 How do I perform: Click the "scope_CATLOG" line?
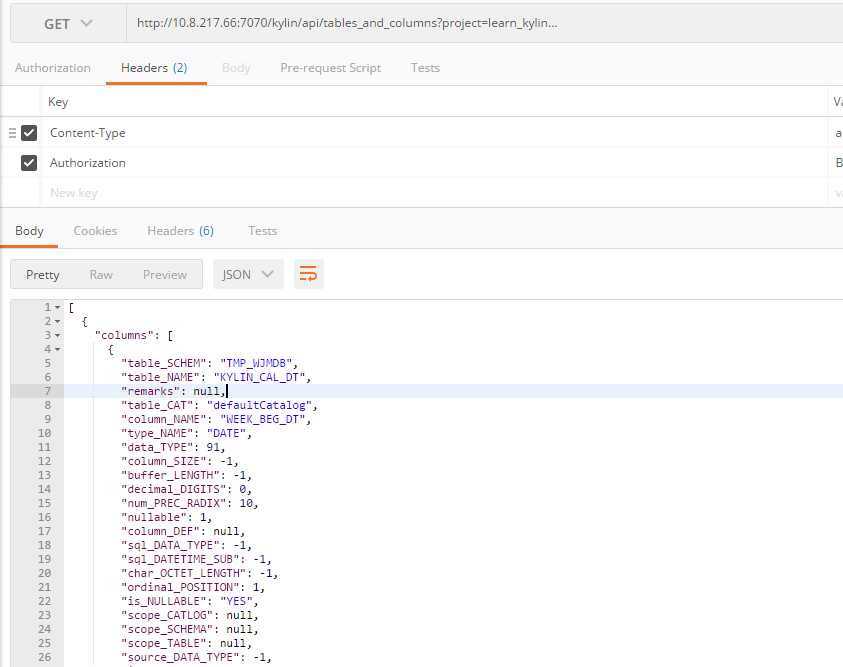coord(189,615)
